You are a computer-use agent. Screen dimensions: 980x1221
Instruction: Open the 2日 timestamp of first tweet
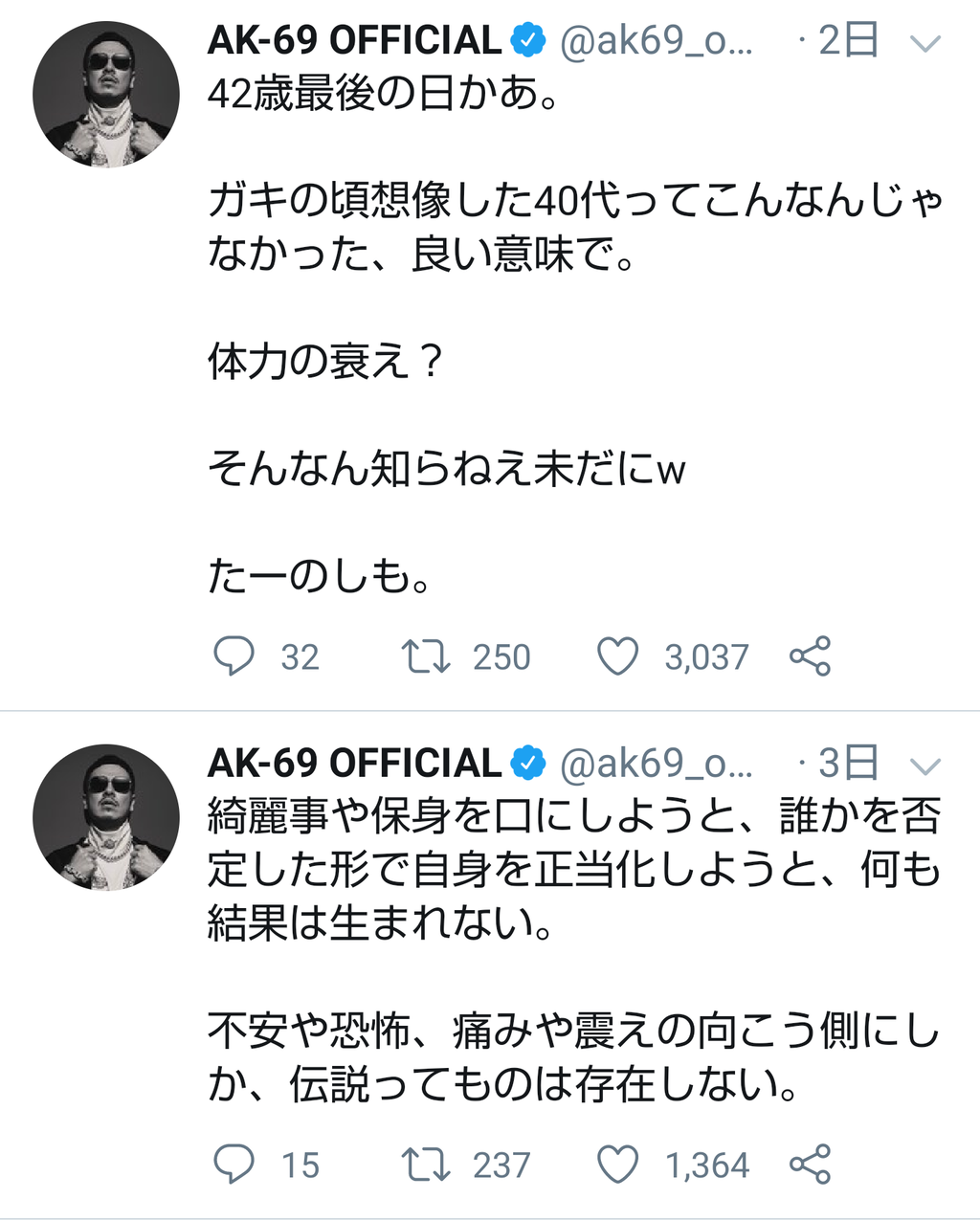pos(848,41)
